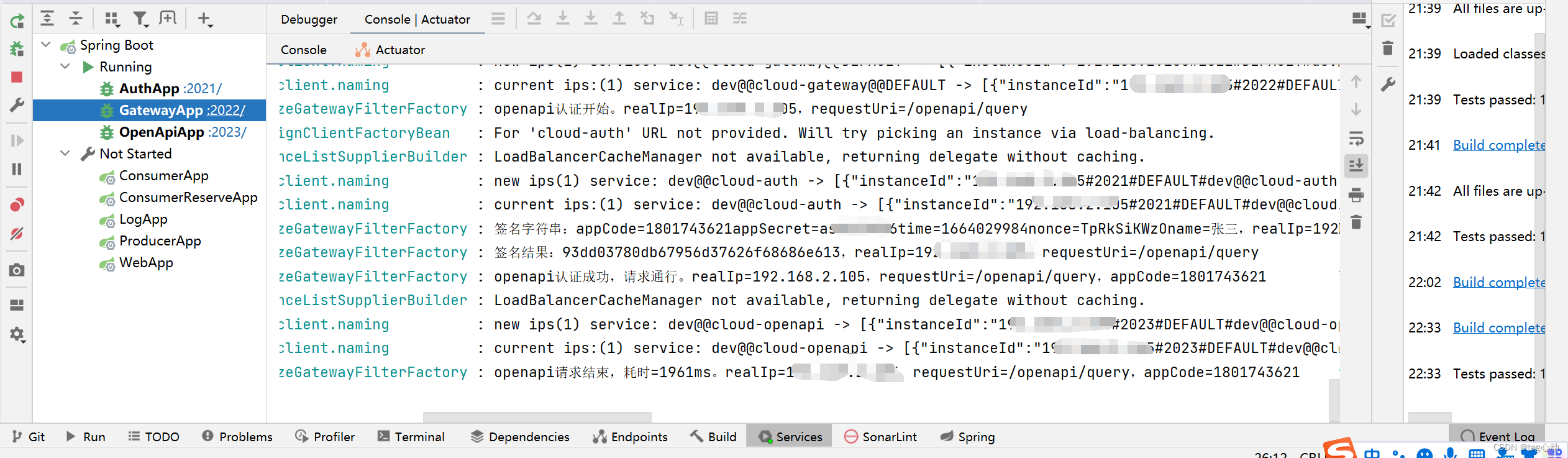This screenshot has width=1568, height=458.
Task: Click the Step Over icon
Action: 534,18
